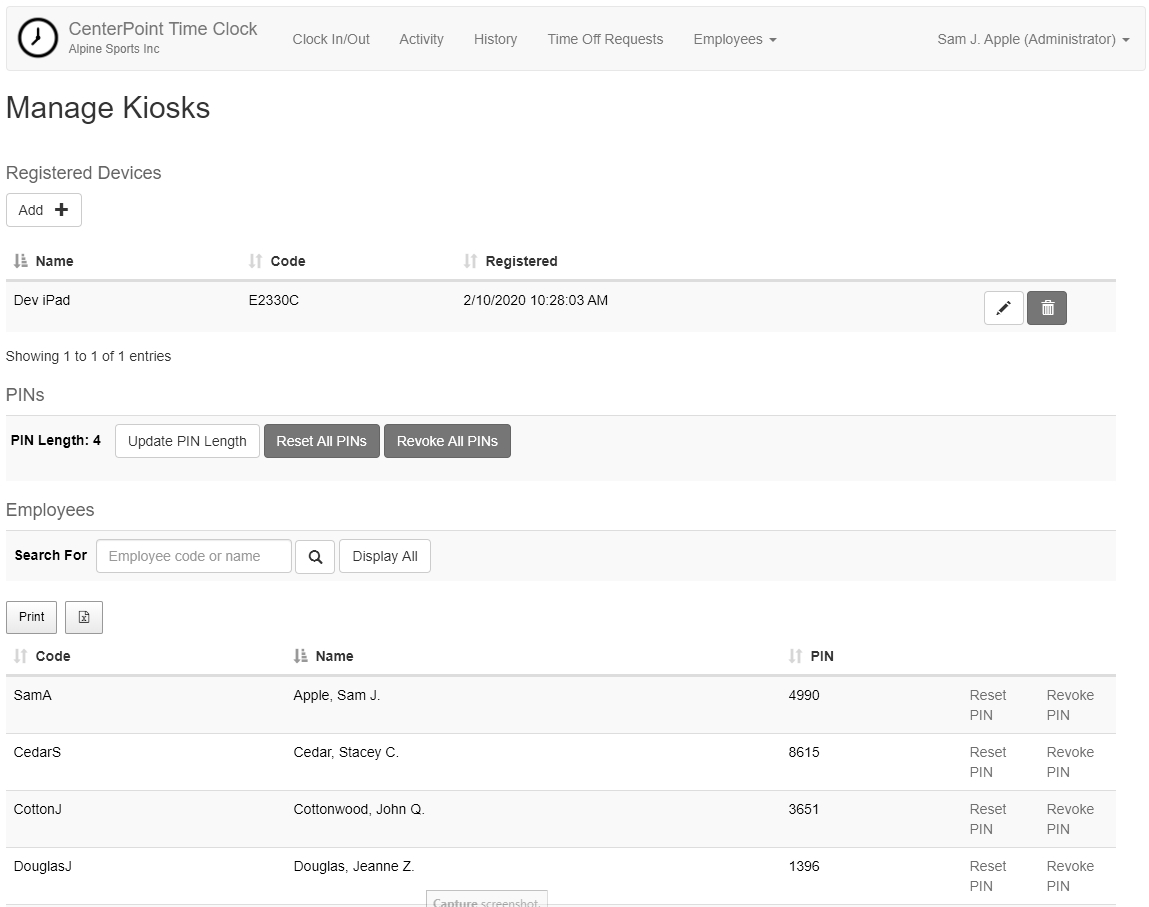Export employee list with the spreadsheet icon
This screenshot has height=907, width=1149.
(x=84, y=617)
